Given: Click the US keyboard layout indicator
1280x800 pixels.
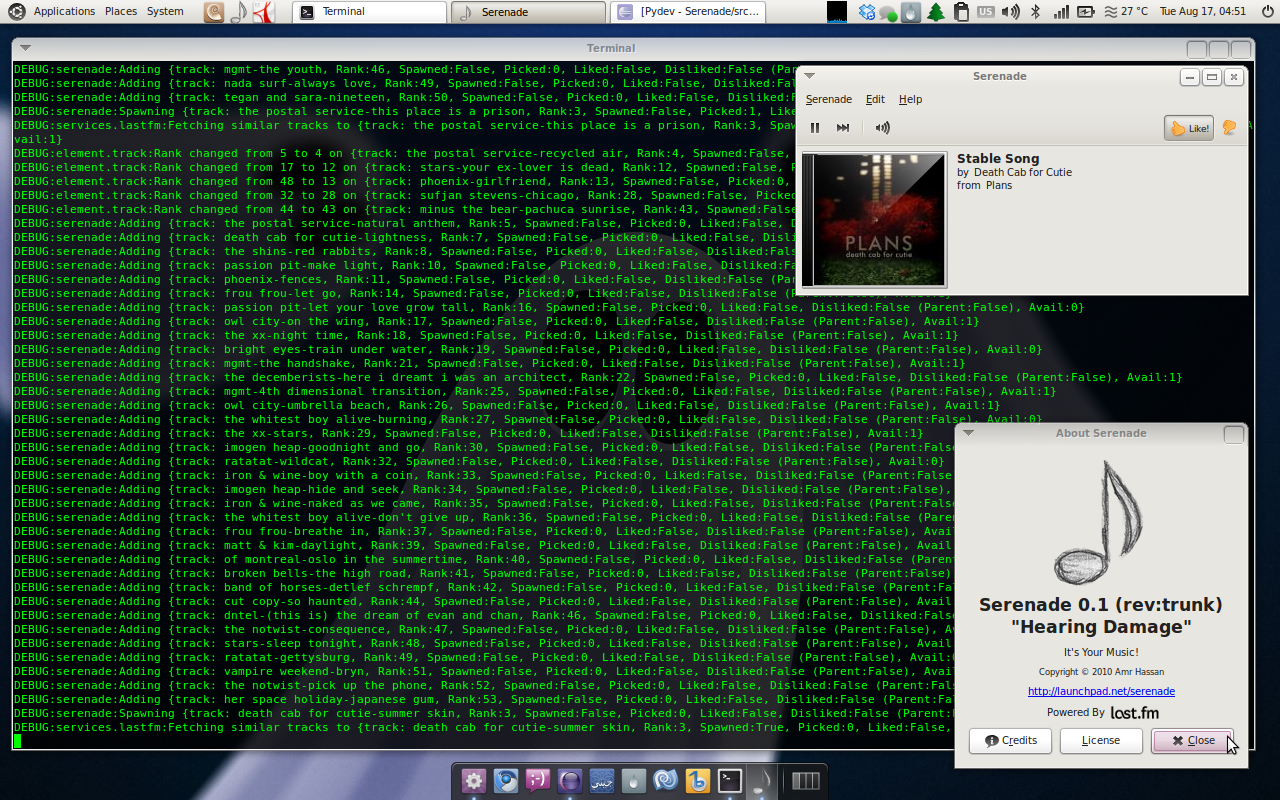Looking at the screenshot, I should pyautogui.click(x=986, y=12).
